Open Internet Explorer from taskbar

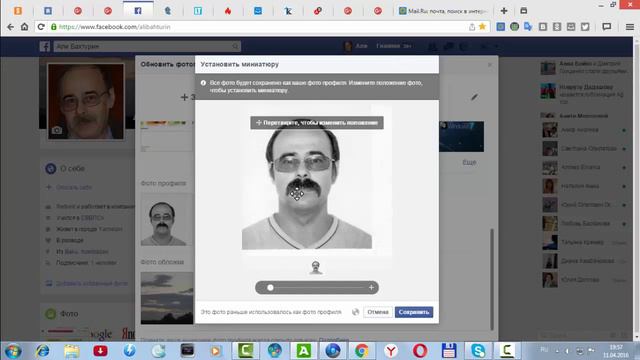tap(42, 351)
